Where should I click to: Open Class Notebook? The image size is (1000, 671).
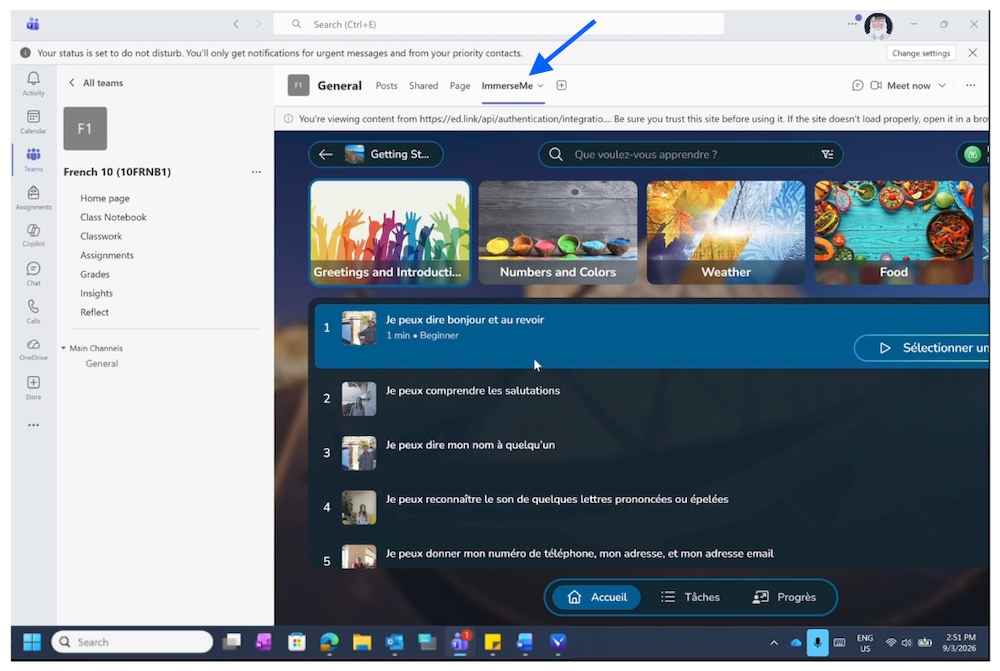113,218
